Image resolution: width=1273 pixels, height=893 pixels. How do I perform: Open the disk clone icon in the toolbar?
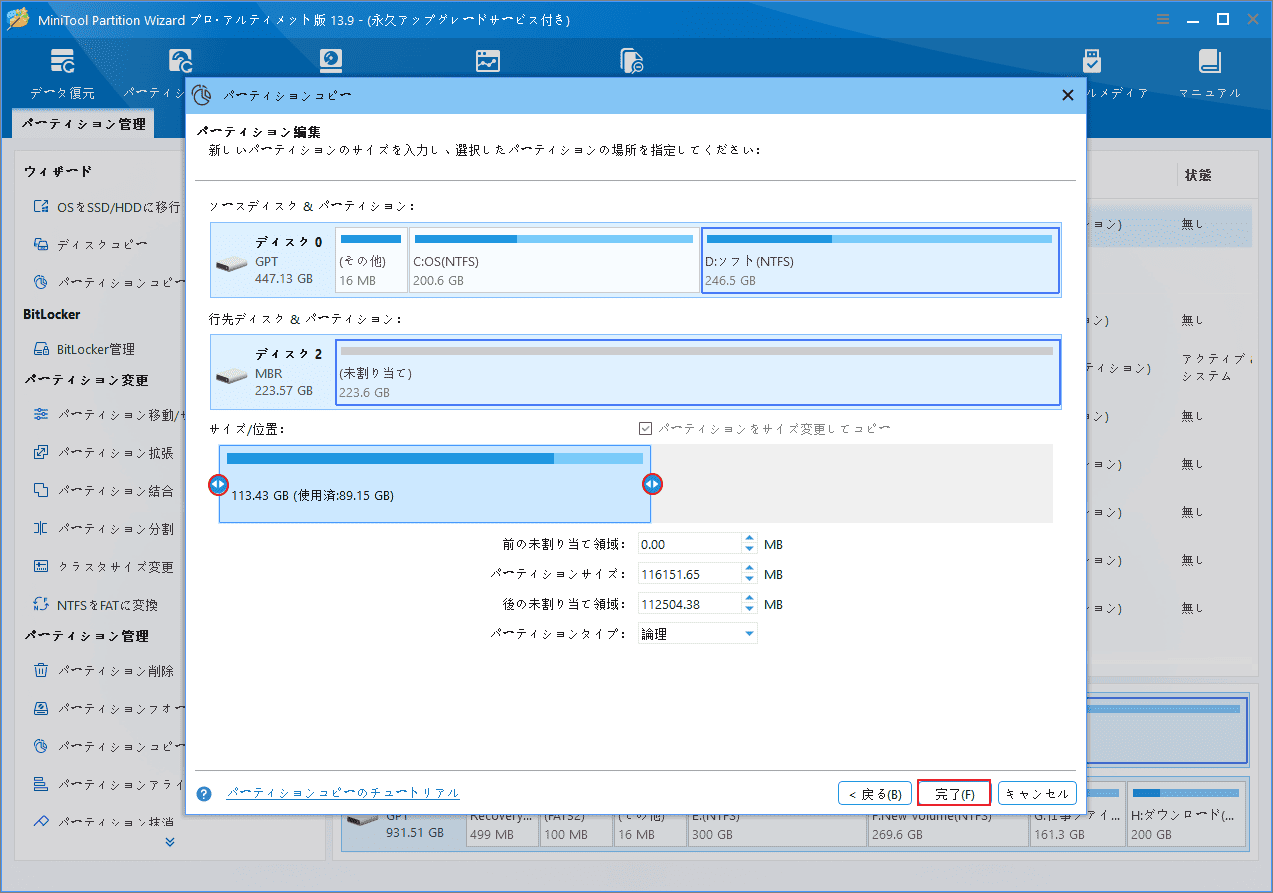point(632,62)
